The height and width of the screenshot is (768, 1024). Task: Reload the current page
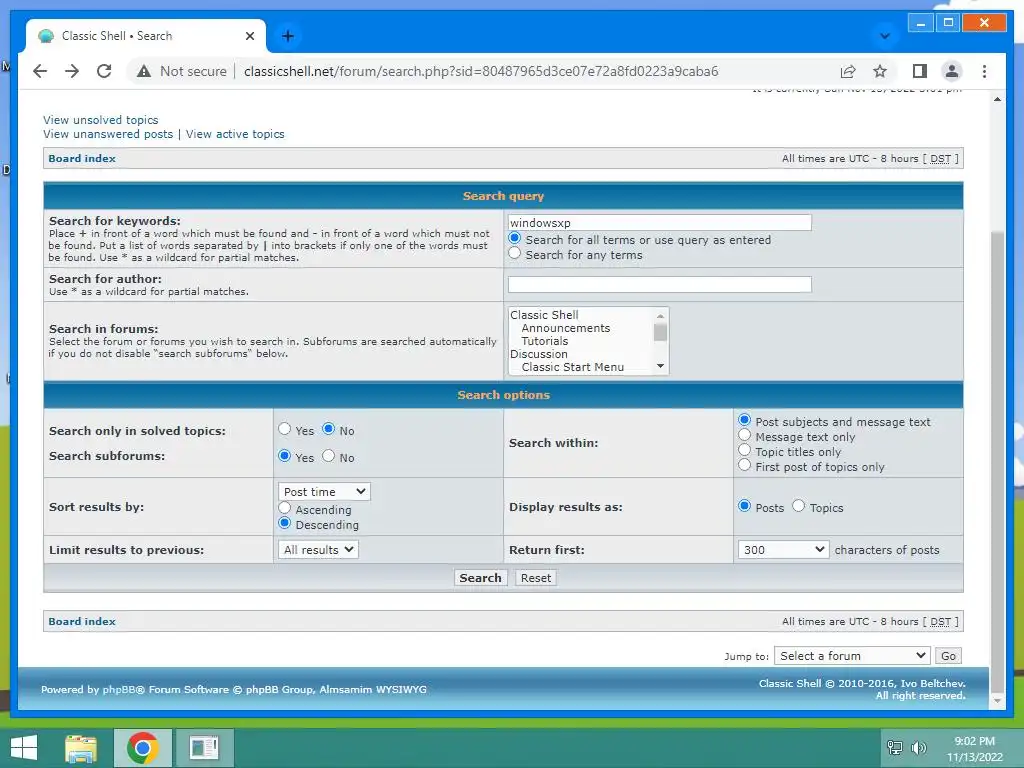pos(104,71)
